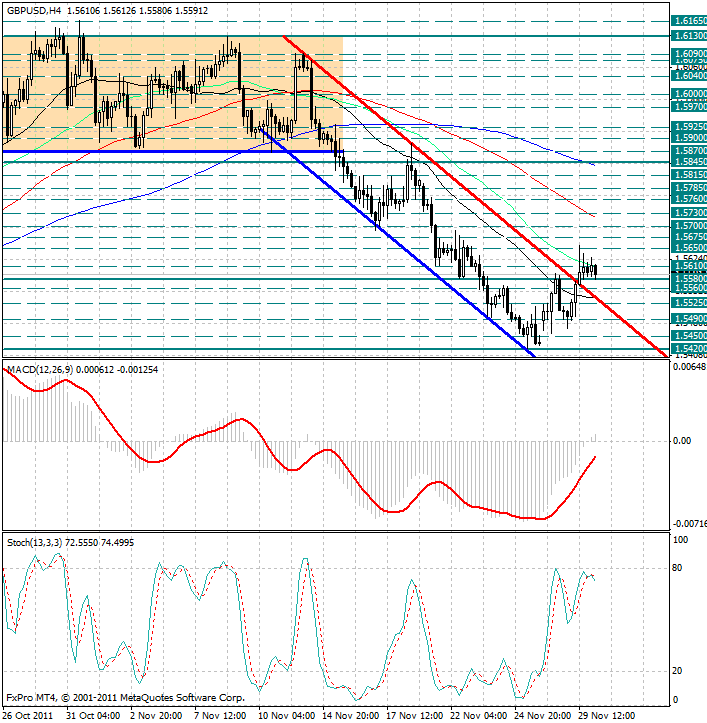This screenshot has height=723, width=707.
Task: Click the MACD scale value -0.00716
Action: click(x=689, y=524)
